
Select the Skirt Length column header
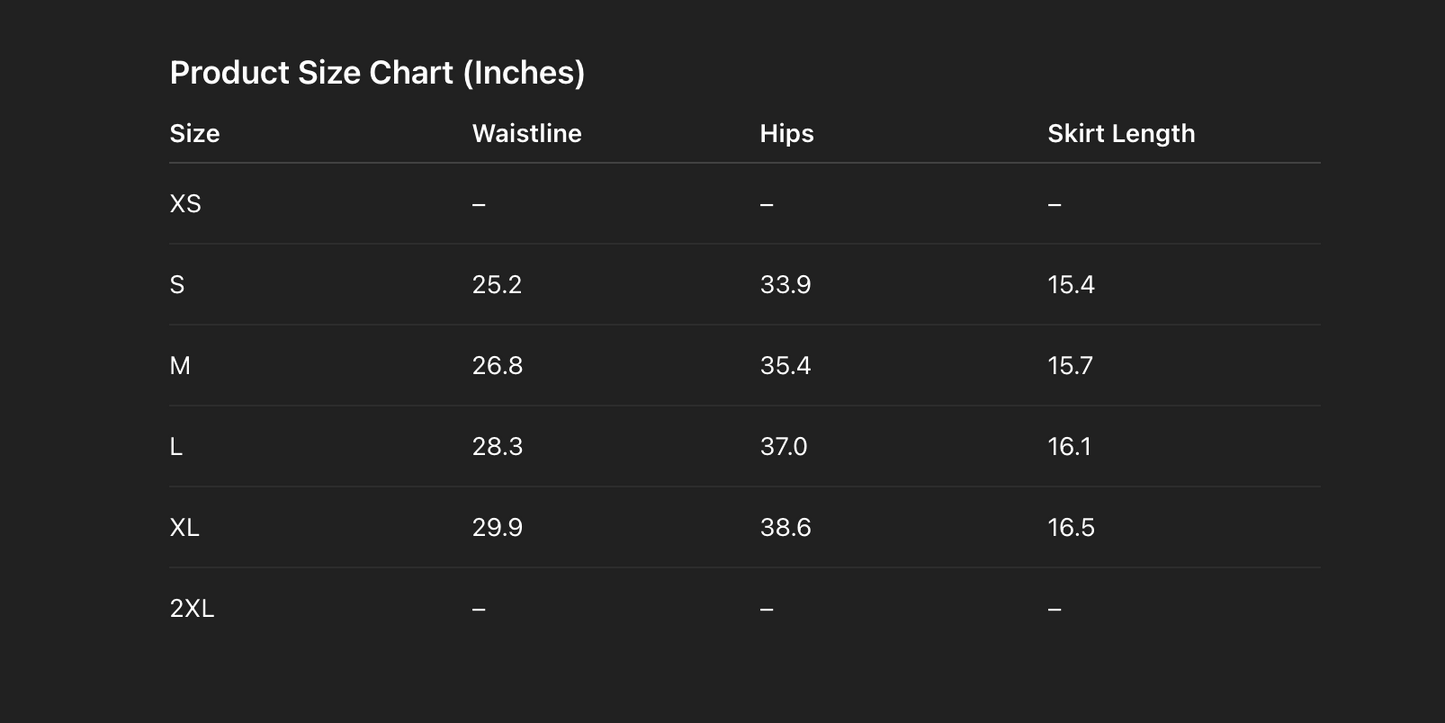point(1121,134)
